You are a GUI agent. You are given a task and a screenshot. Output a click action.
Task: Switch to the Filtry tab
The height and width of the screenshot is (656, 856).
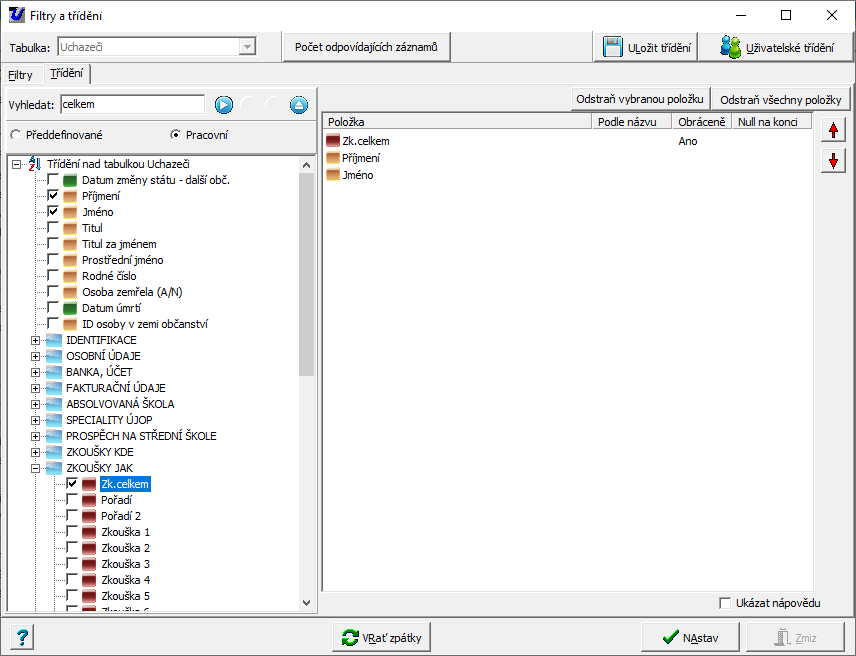click(20, 75)
